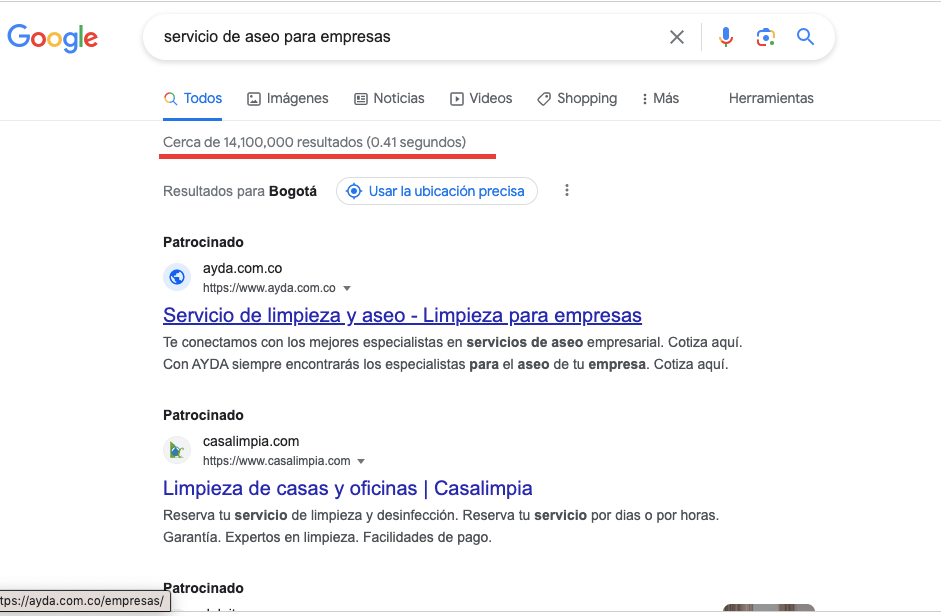Screen dimensions: 941x616
Task: Open Google Lens image search icon
Action: click(765, 37)
